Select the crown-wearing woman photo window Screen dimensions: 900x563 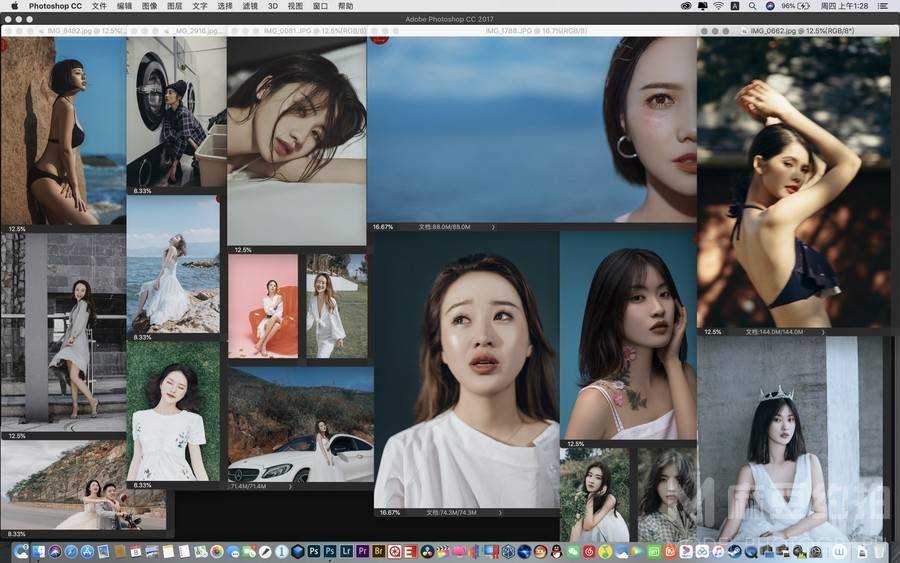(x=789, y=438)
